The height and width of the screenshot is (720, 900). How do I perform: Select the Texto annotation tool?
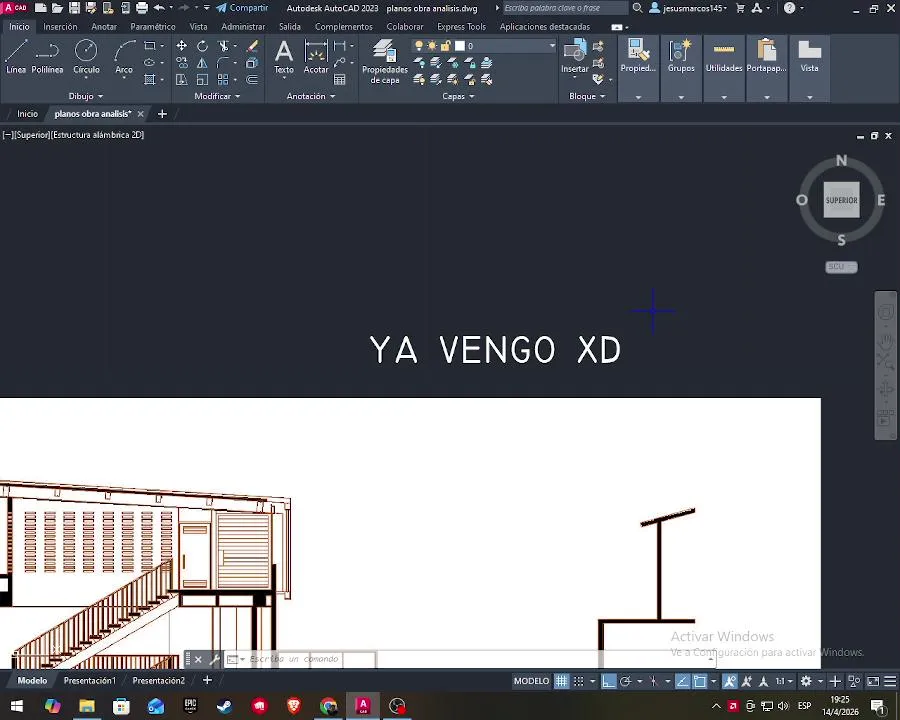pos(284,56)
